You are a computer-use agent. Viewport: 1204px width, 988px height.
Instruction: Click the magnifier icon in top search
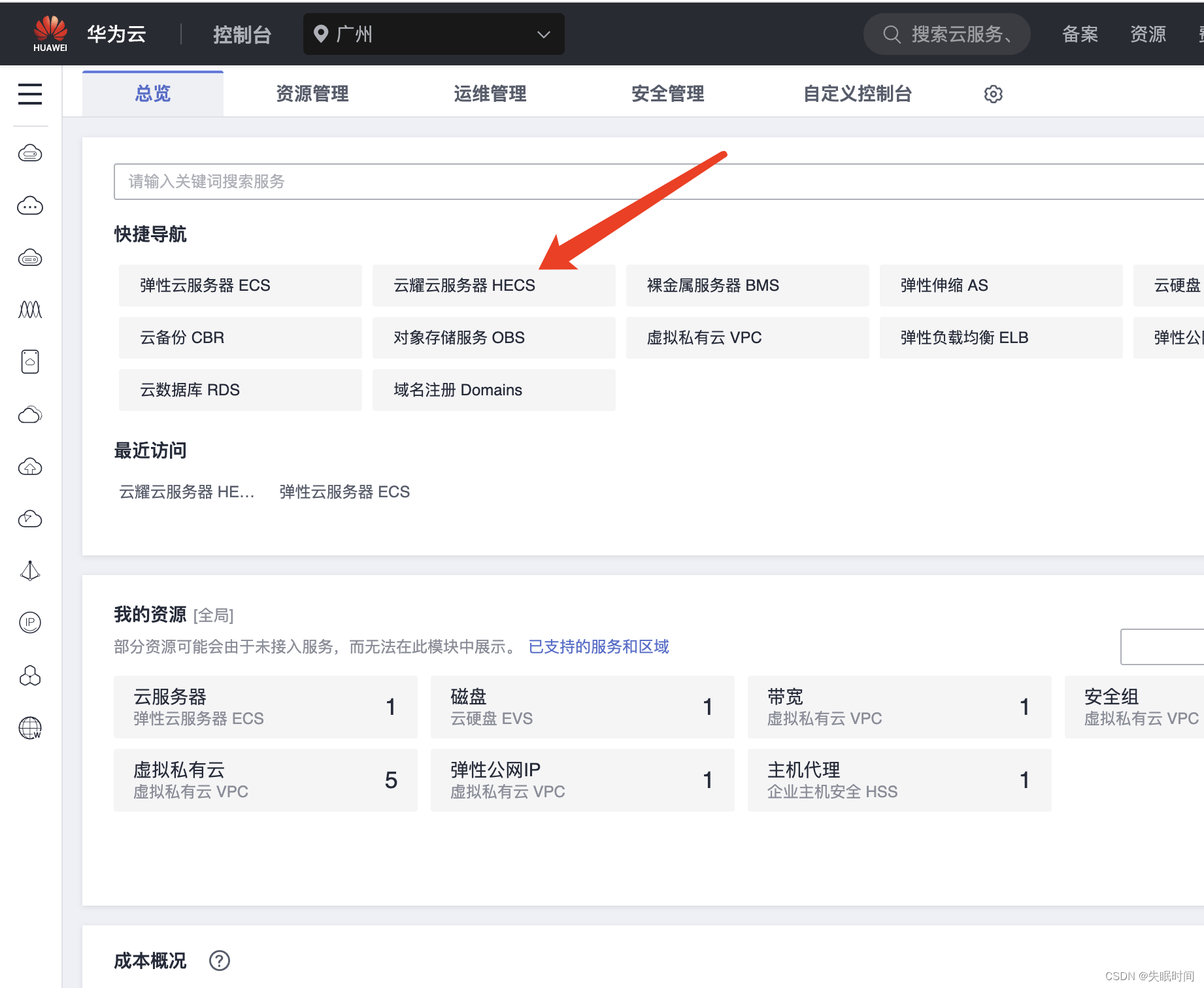892,34
